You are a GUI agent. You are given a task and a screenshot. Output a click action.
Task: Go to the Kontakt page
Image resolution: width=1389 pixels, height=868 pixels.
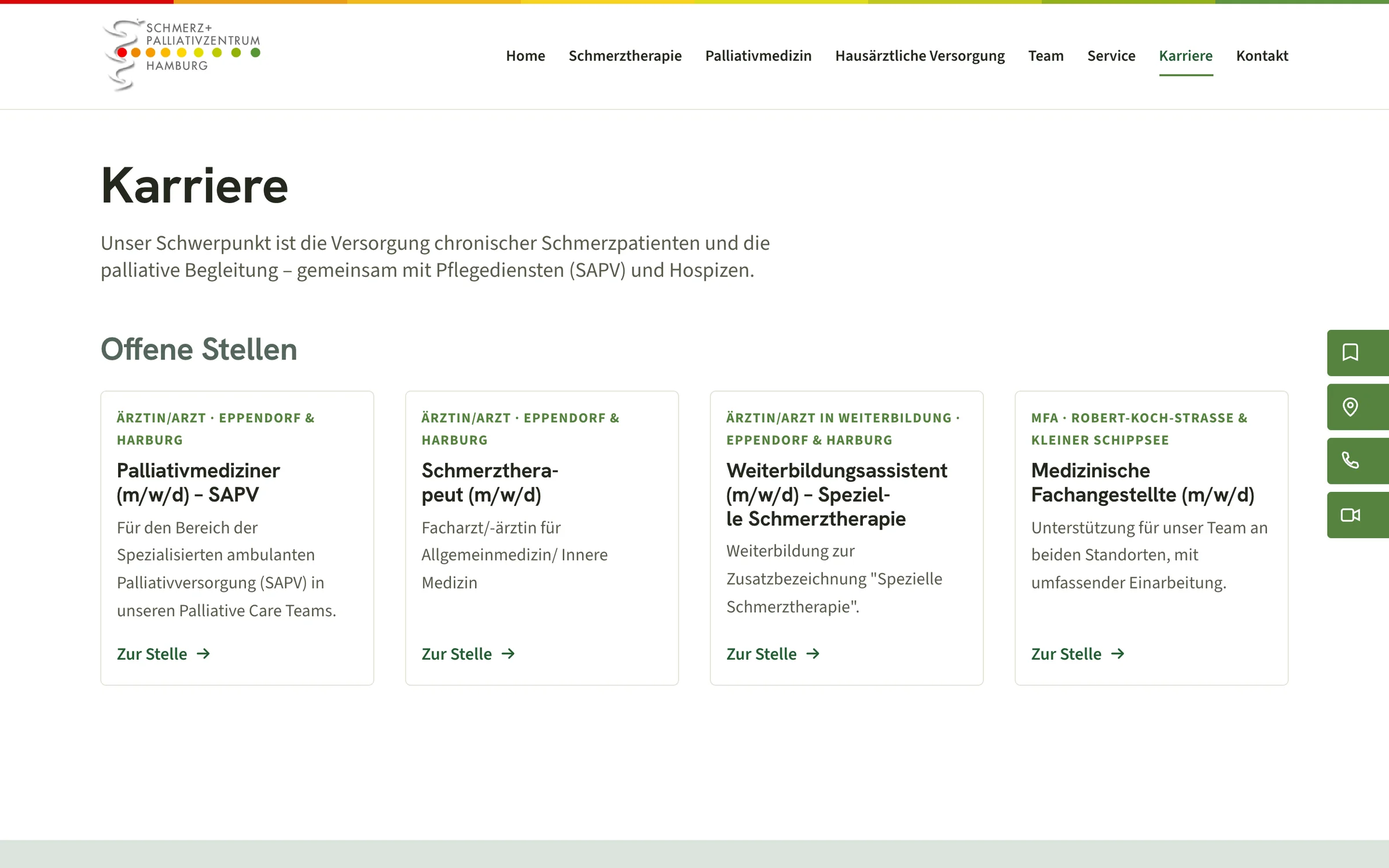click(x=1262, y=56)
